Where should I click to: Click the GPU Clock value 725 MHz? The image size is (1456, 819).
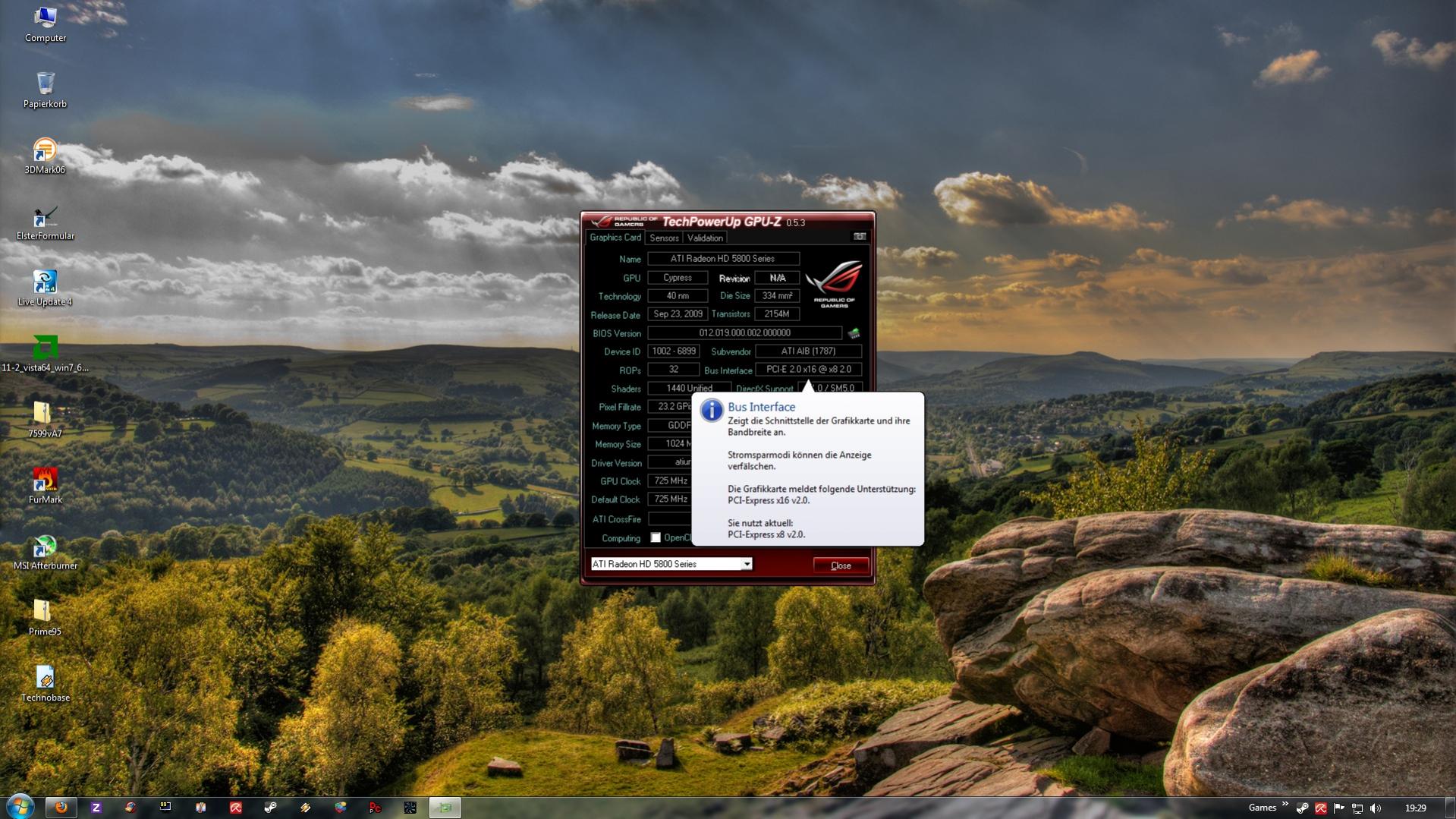pyautogui.click(x=671, y=481)
